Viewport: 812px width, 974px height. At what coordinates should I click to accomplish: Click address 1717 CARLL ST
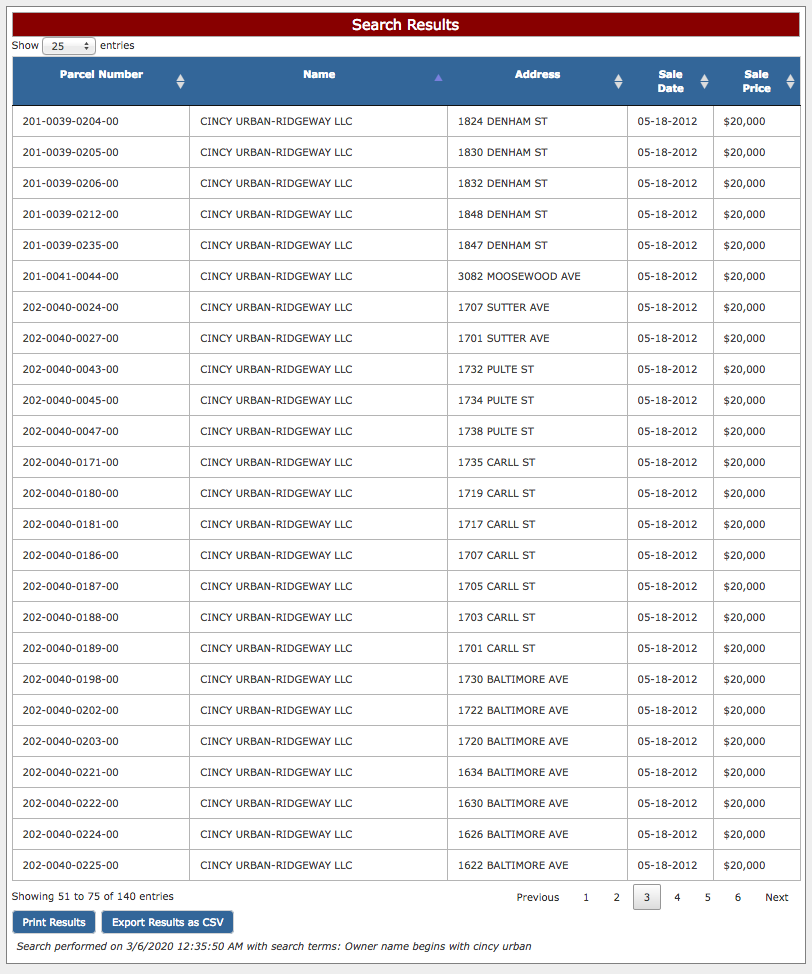tap(496, 524)
